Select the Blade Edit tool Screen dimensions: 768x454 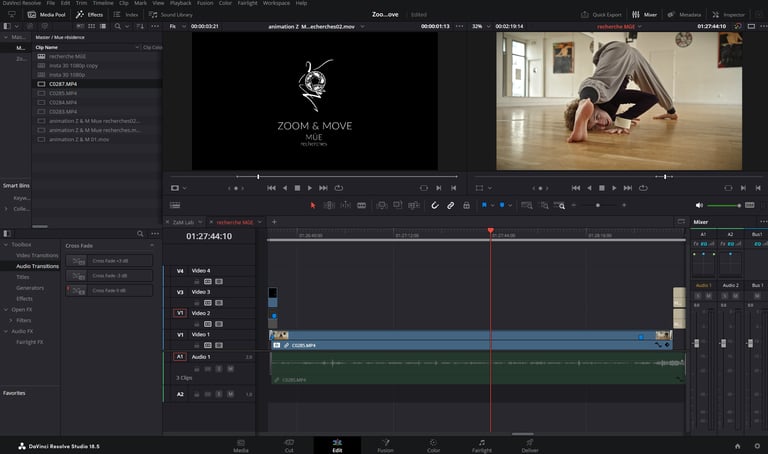point(361,205)
